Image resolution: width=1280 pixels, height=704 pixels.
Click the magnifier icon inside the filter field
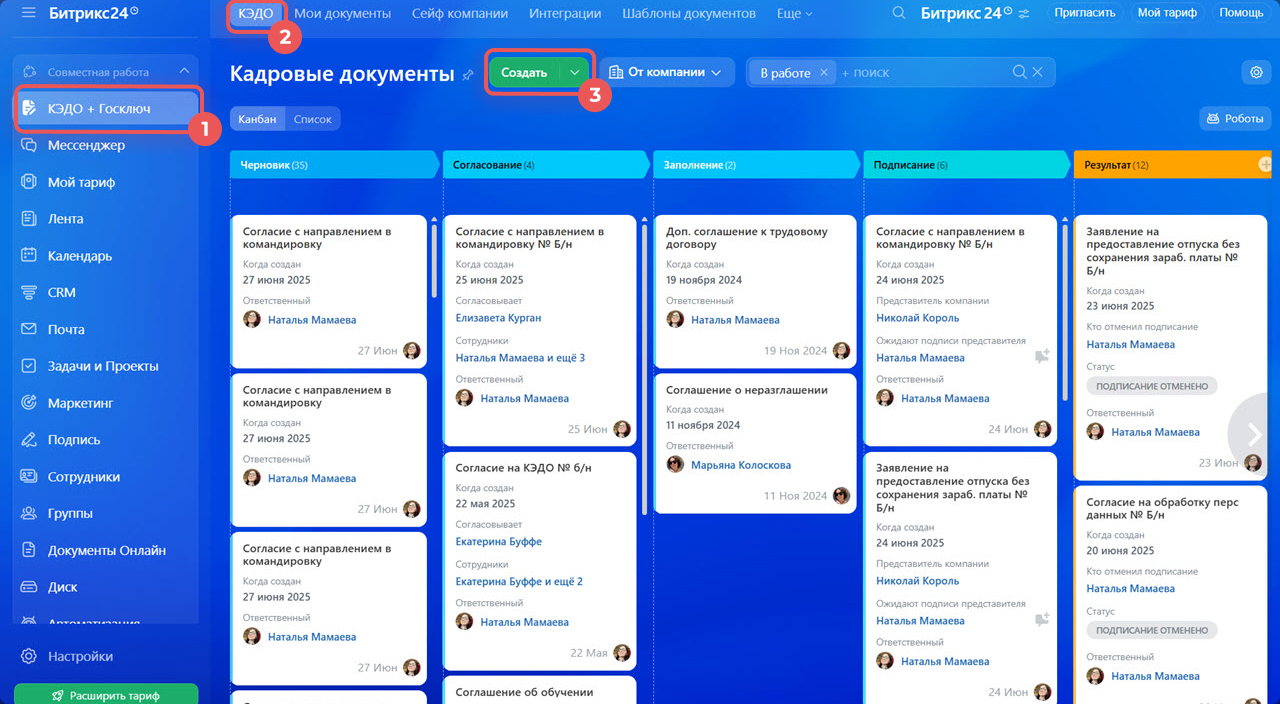pos(1019,72)
